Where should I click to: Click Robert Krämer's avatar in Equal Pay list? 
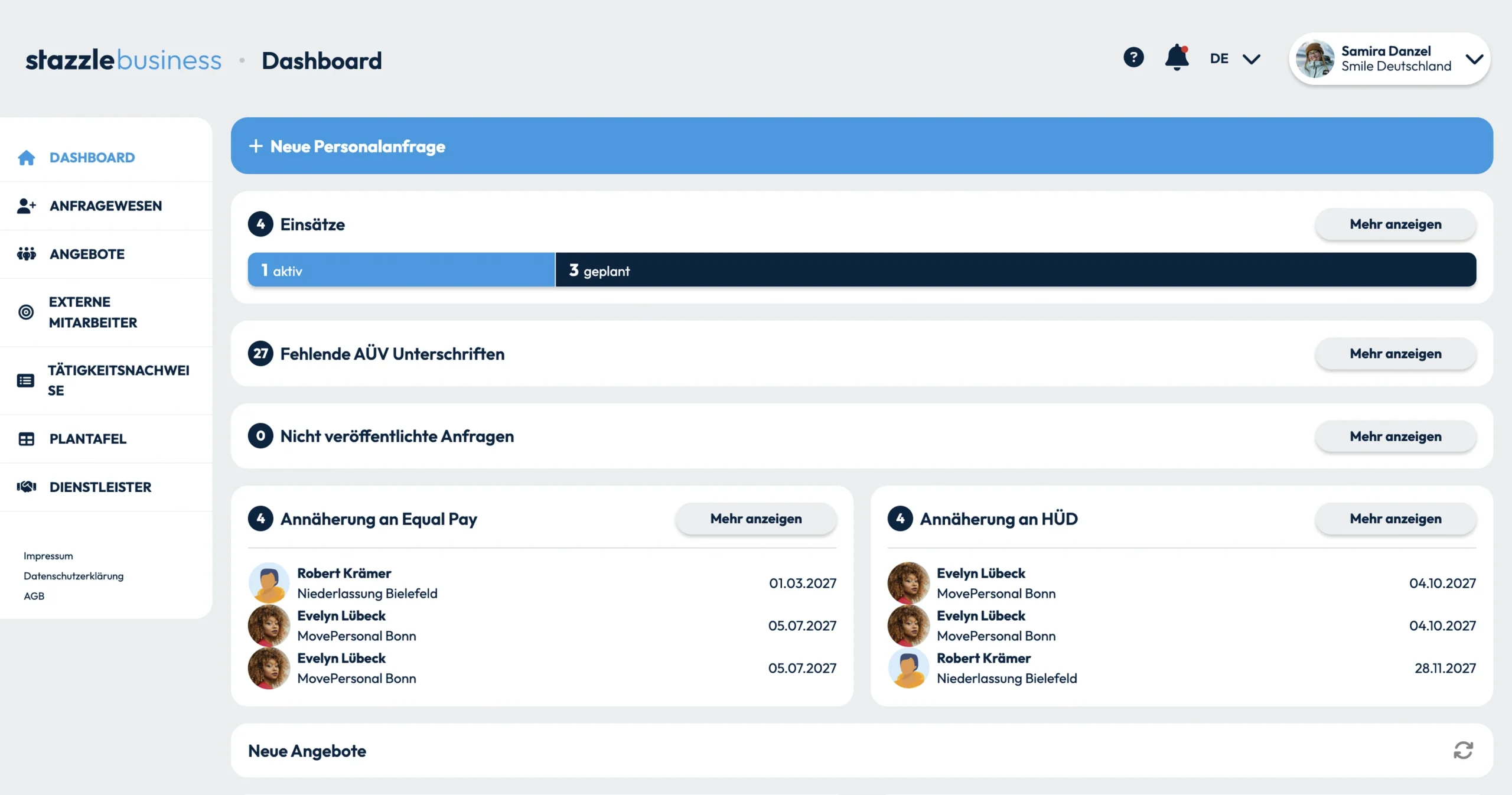point(269,583)
